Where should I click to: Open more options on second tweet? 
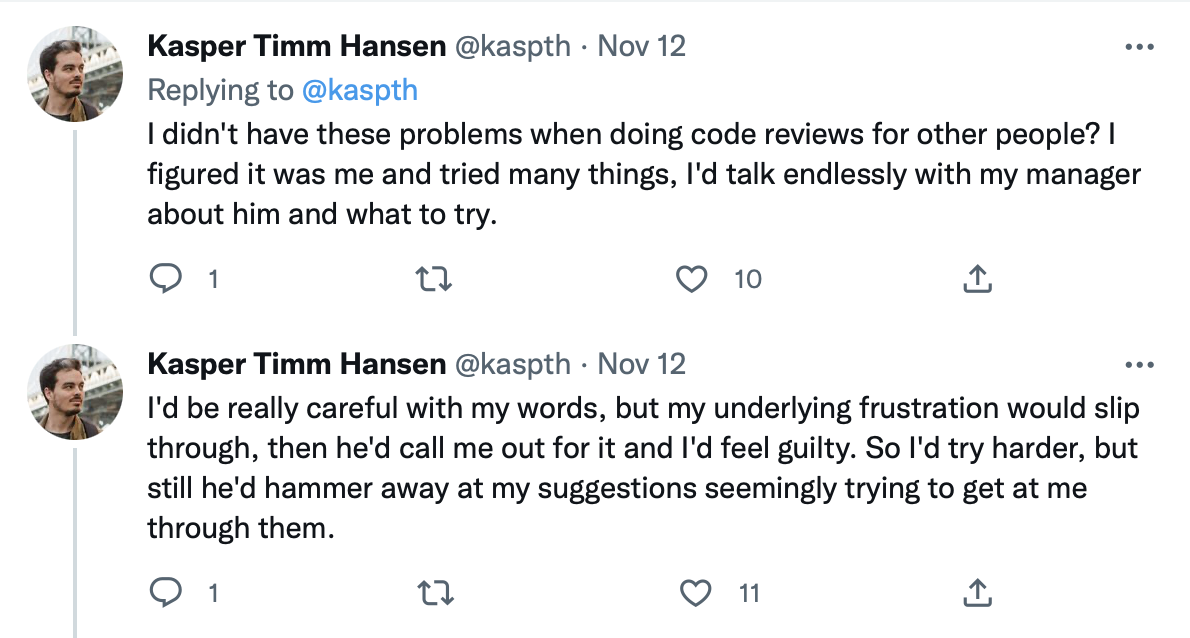[x=1139, y=362]
